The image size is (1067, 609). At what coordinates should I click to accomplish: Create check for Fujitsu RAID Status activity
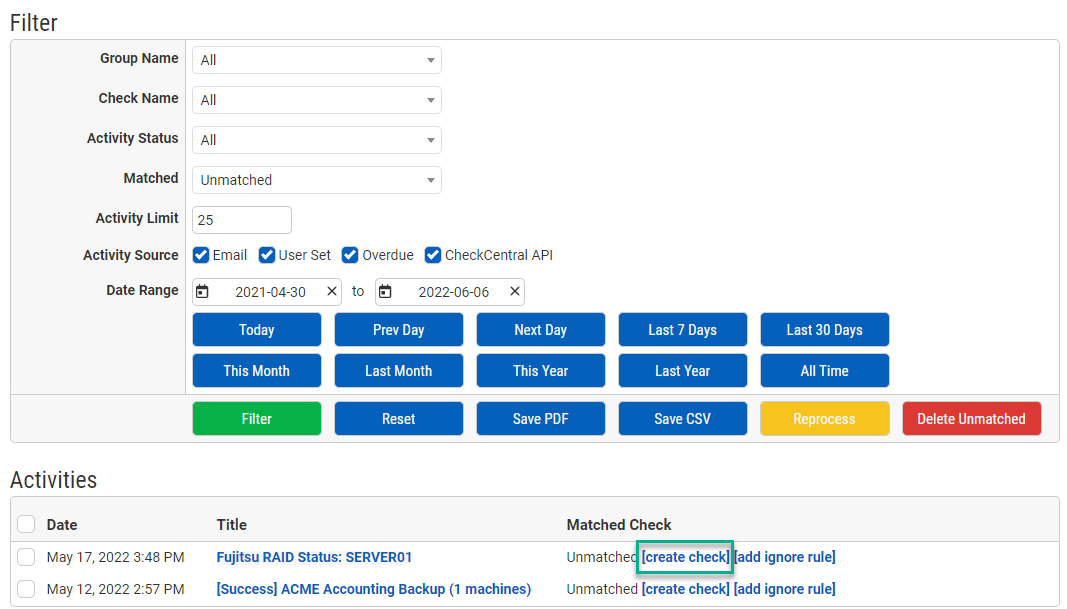point(684,557)
